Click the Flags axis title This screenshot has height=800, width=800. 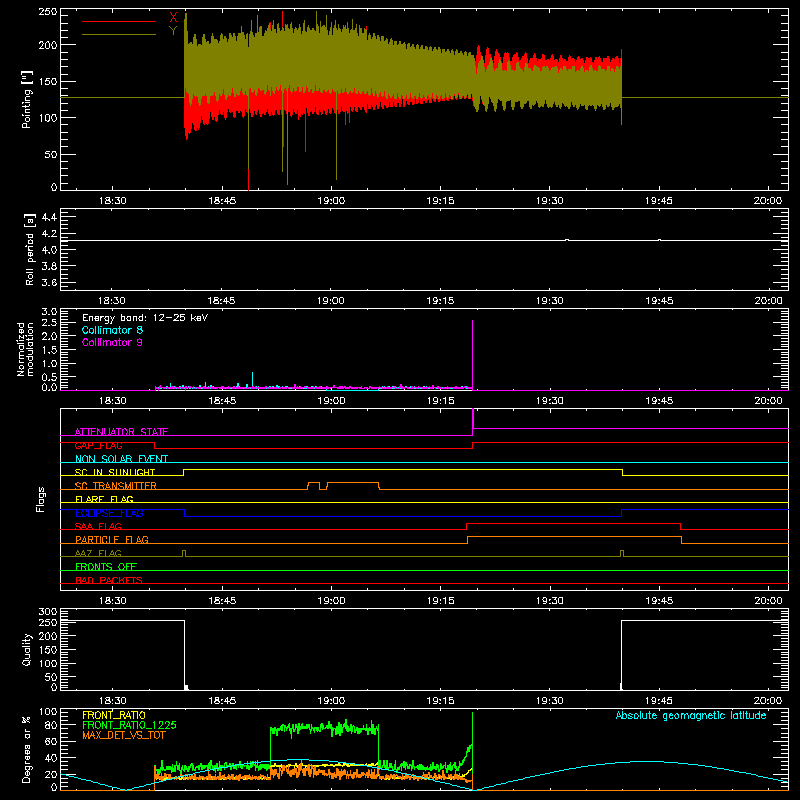pos(41,499)
